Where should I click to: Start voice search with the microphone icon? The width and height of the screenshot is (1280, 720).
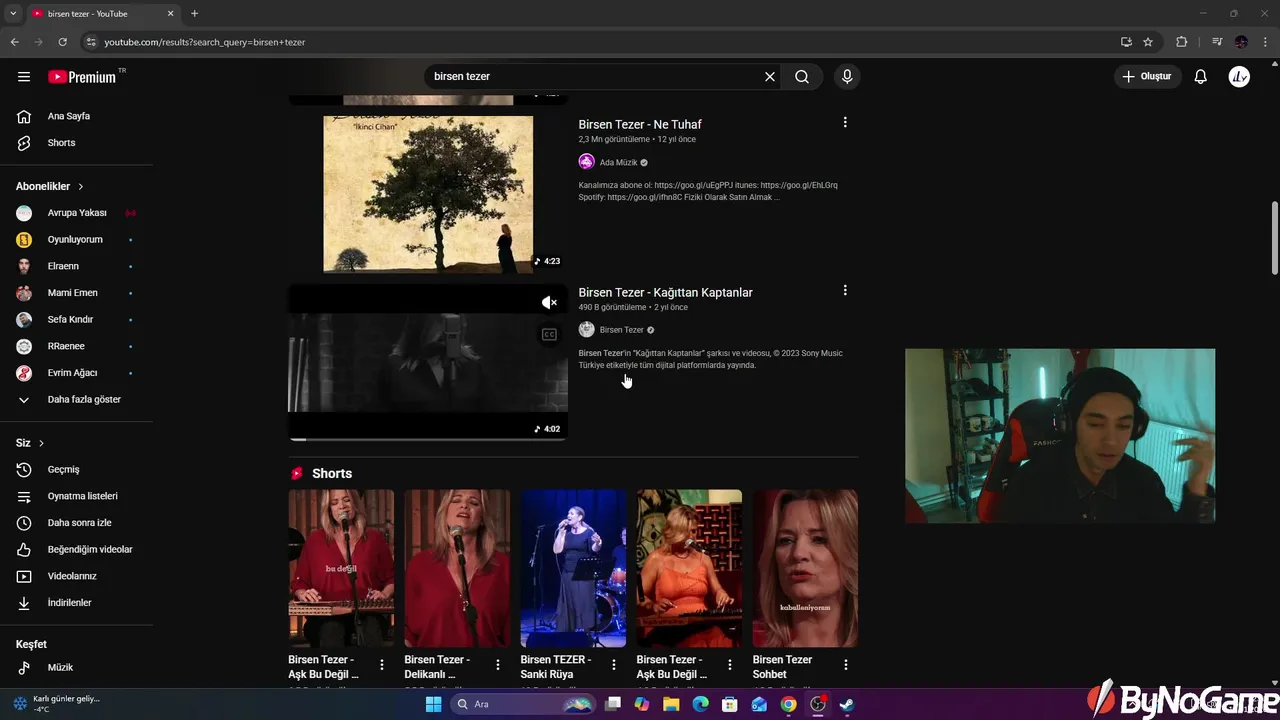click(847, 76)
